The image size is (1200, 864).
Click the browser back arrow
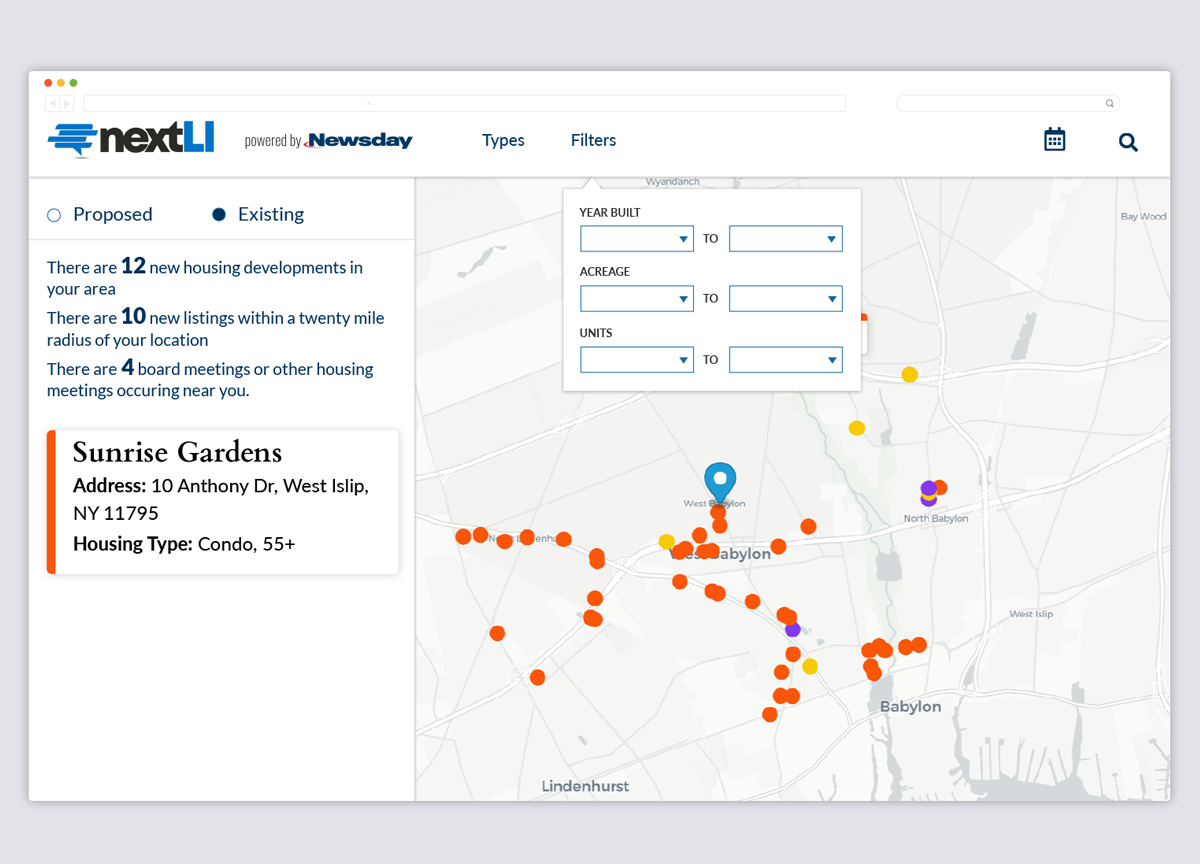coord(53,103)
